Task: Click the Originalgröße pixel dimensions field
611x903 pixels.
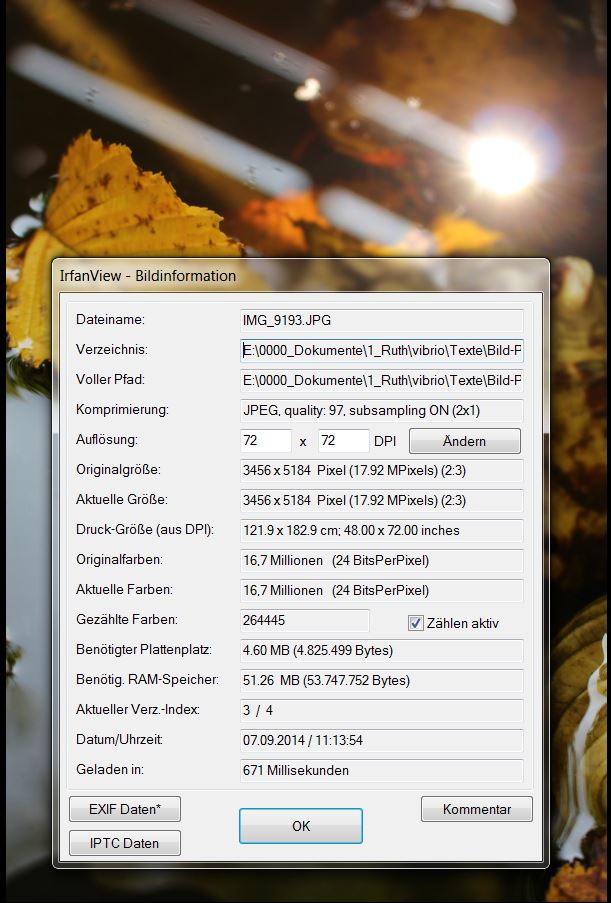Action: [381, 470]
